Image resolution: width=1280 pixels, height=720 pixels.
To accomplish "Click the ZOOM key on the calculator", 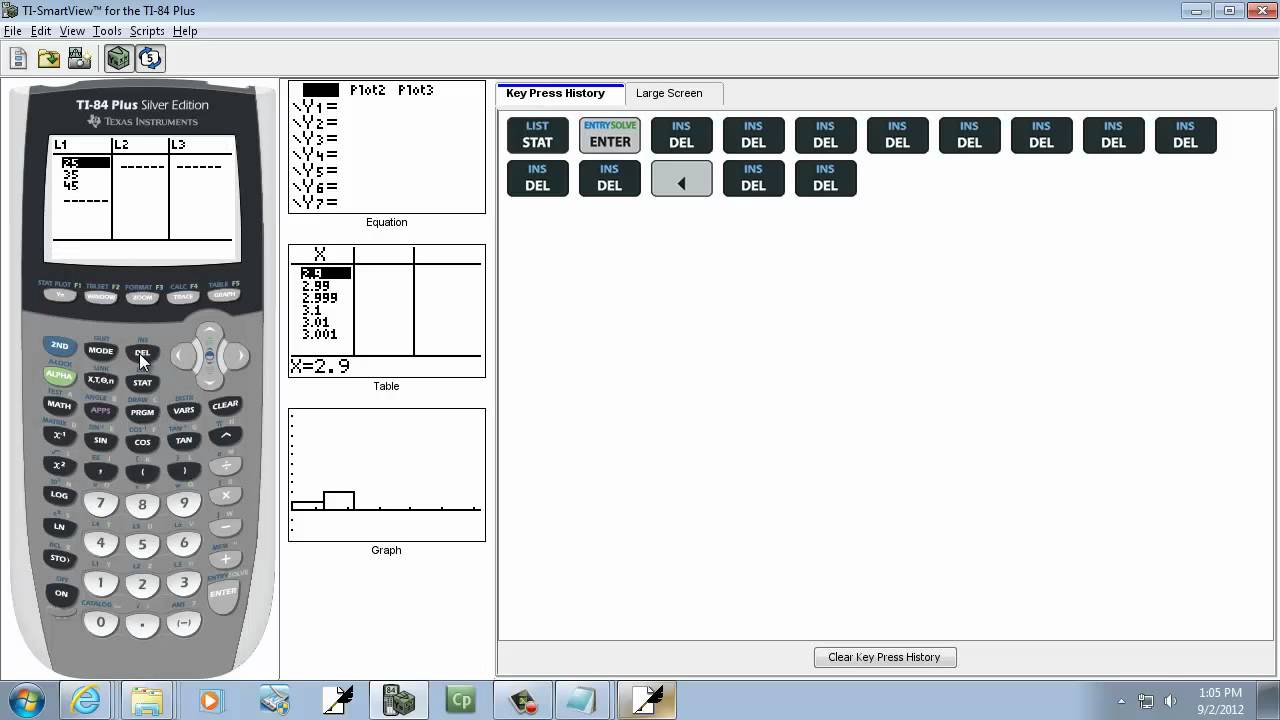I will pos(143,298).
